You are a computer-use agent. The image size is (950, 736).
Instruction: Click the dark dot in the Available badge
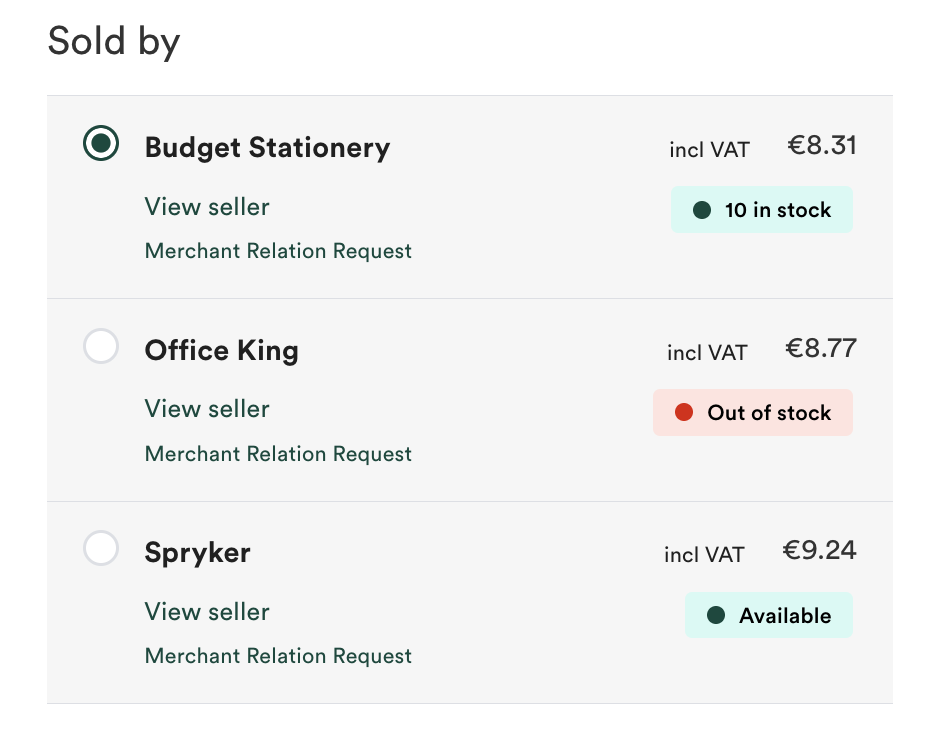click(x=714, y=615)
